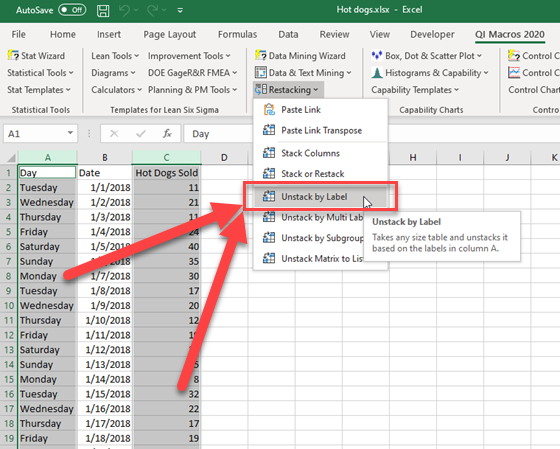
Task: Choose Stack or Restack menu item
Action: (320, 174)
